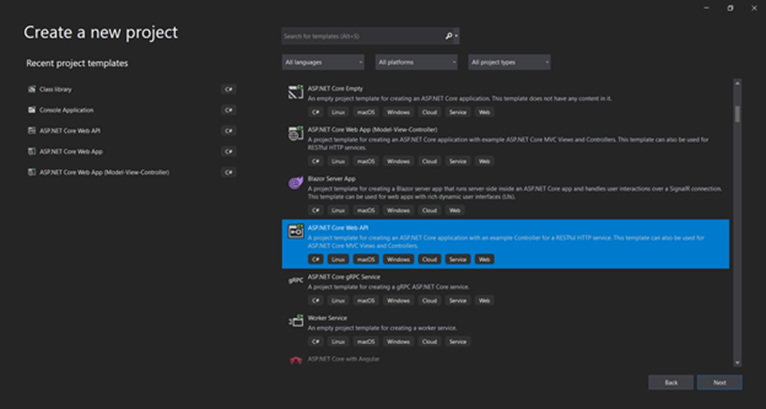Open the All languages dropdown
The image size is (766, 409).
323,62
